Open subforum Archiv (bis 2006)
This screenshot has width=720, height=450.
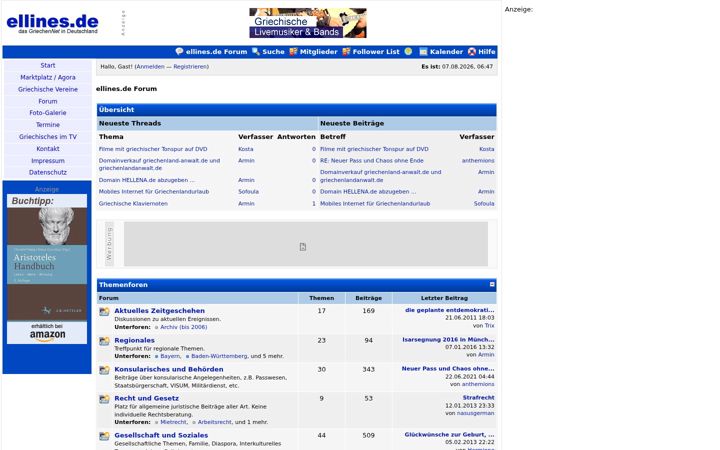[x=184, y=327]
